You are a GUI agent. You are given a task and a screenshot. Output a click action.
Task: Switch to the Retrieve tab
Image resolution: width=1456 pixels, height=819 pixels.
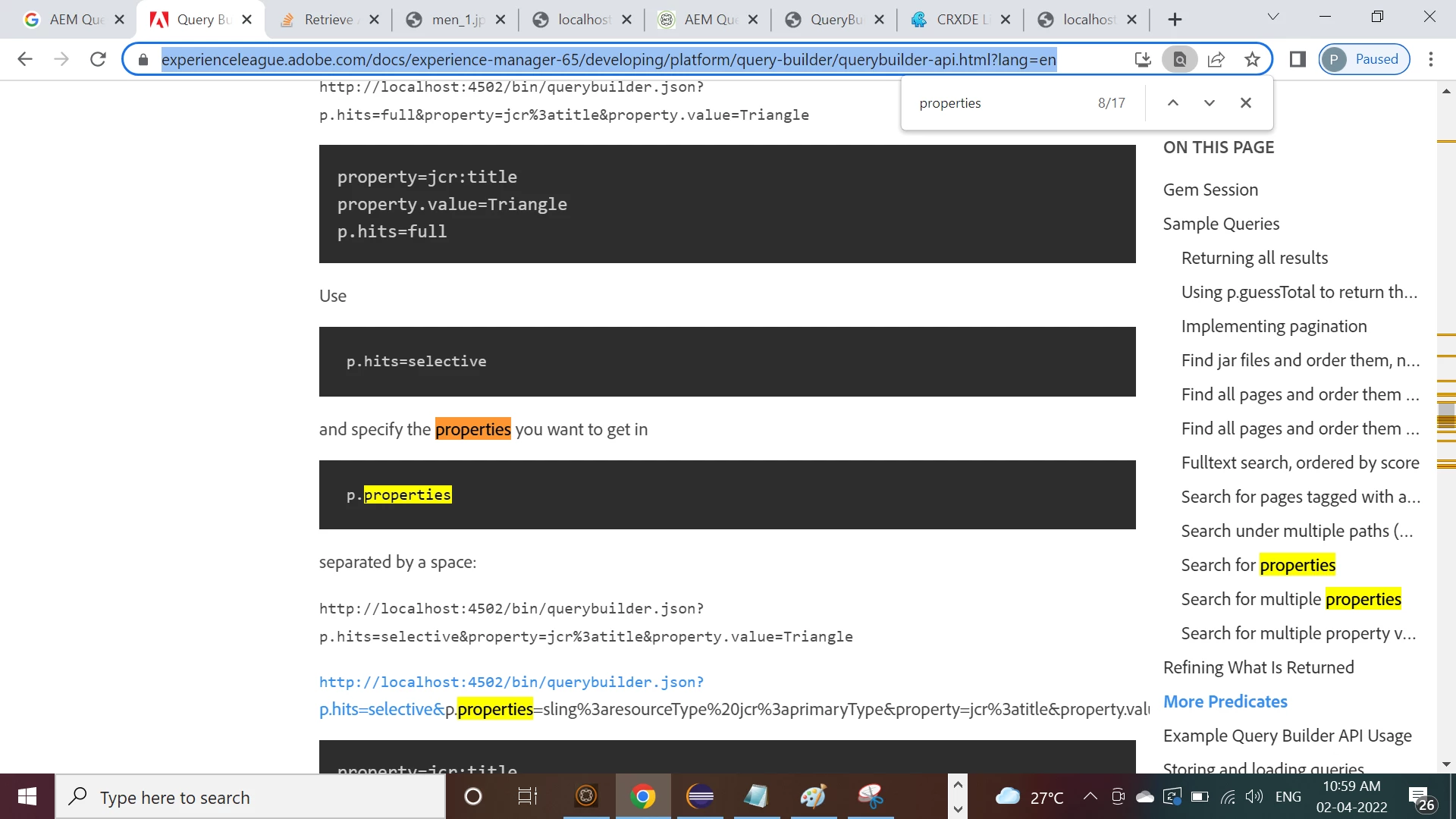[x=328, y=20]
